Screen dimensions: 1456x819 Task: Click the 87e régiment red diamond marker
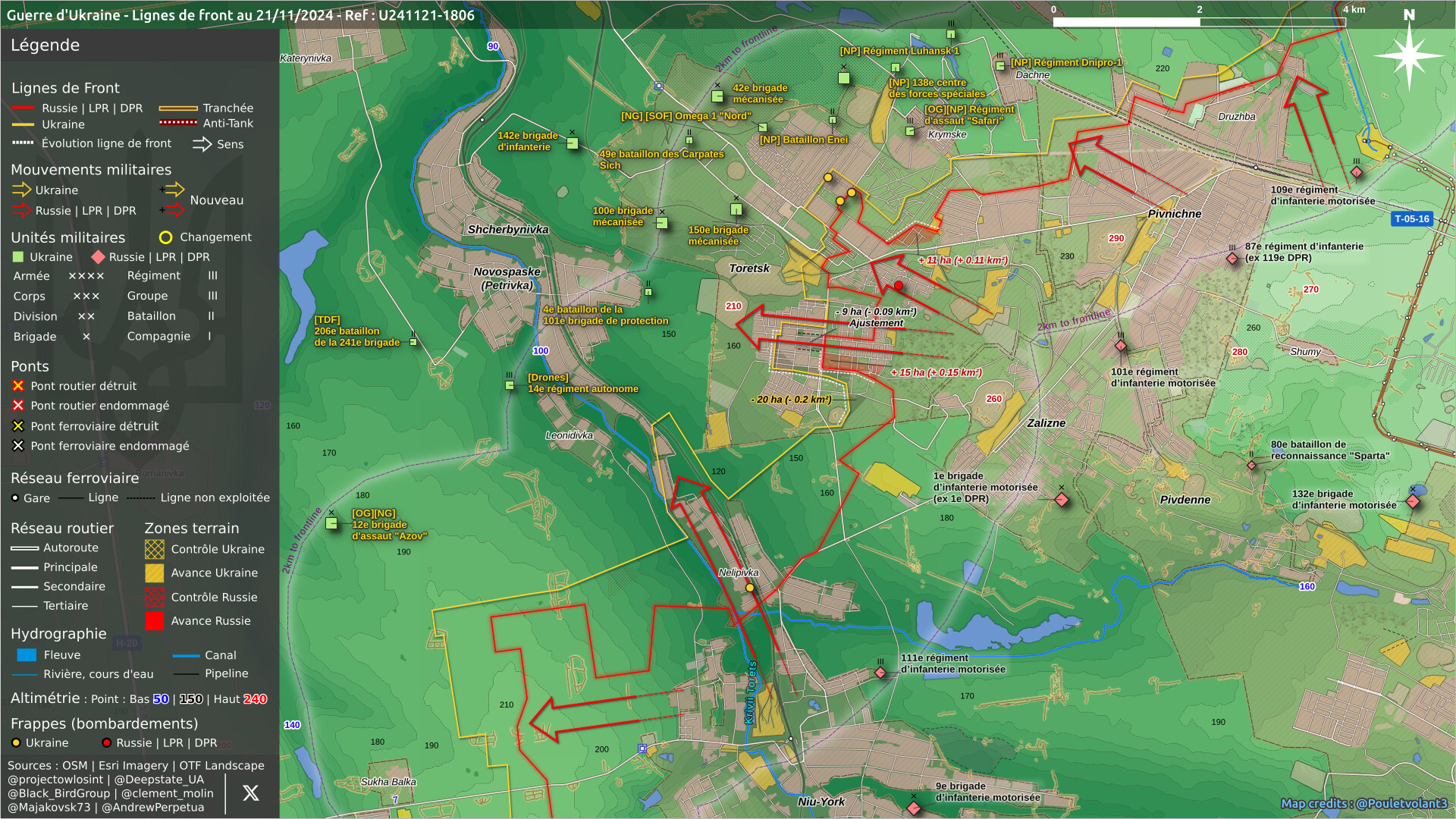1232,259
